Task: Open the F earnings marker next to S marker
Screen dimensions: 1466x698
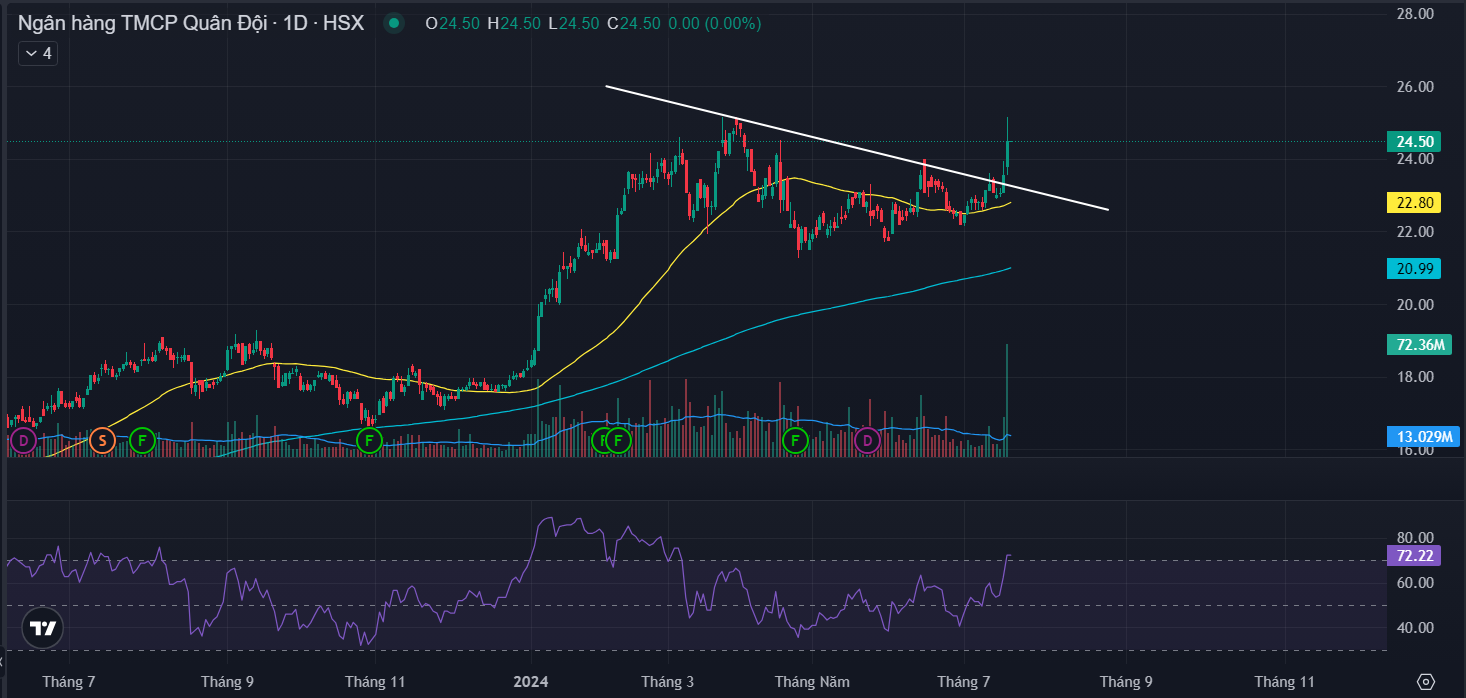Action: (142, 439)
